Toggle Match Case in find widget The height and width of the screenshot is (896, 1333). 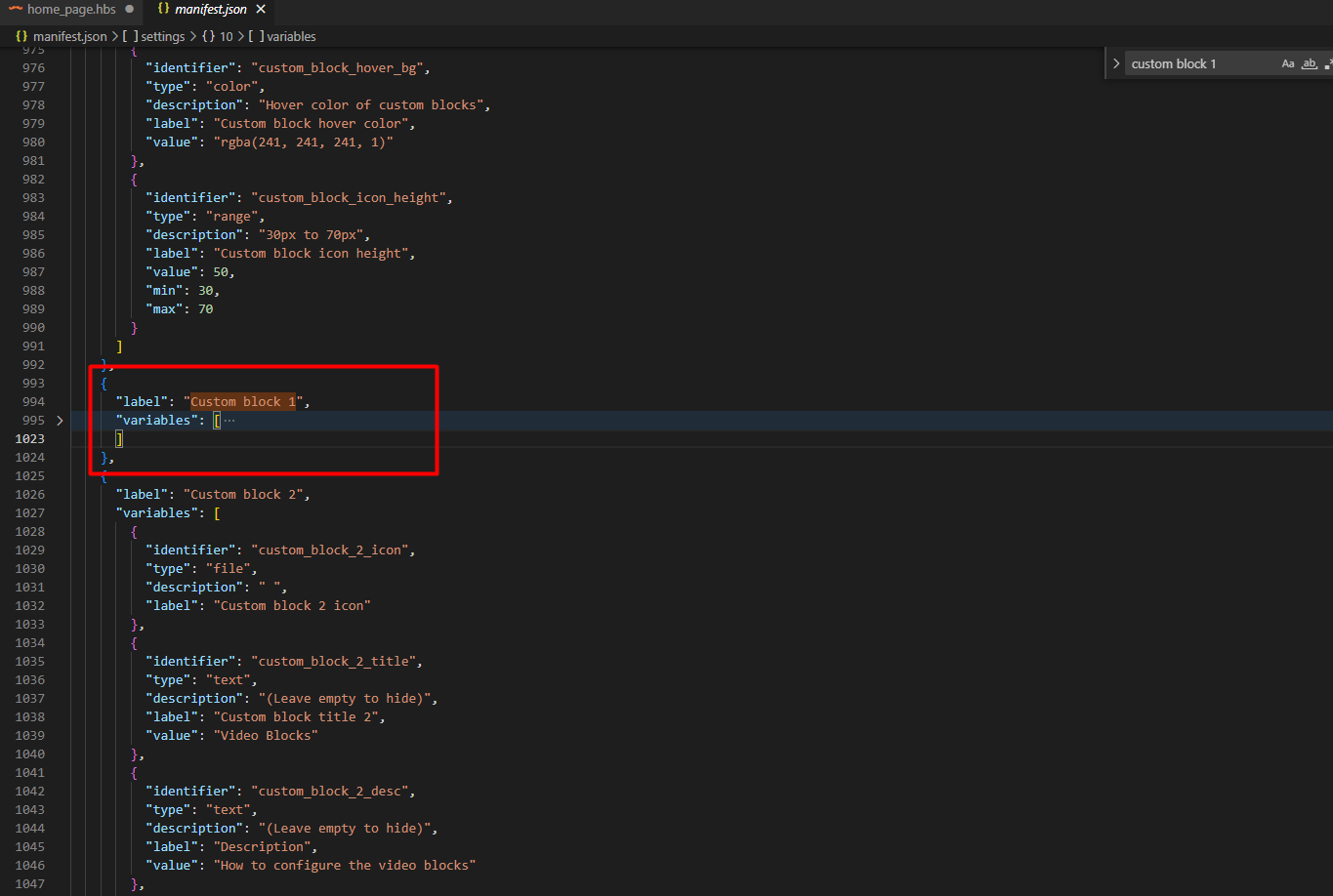[1288, 63]
